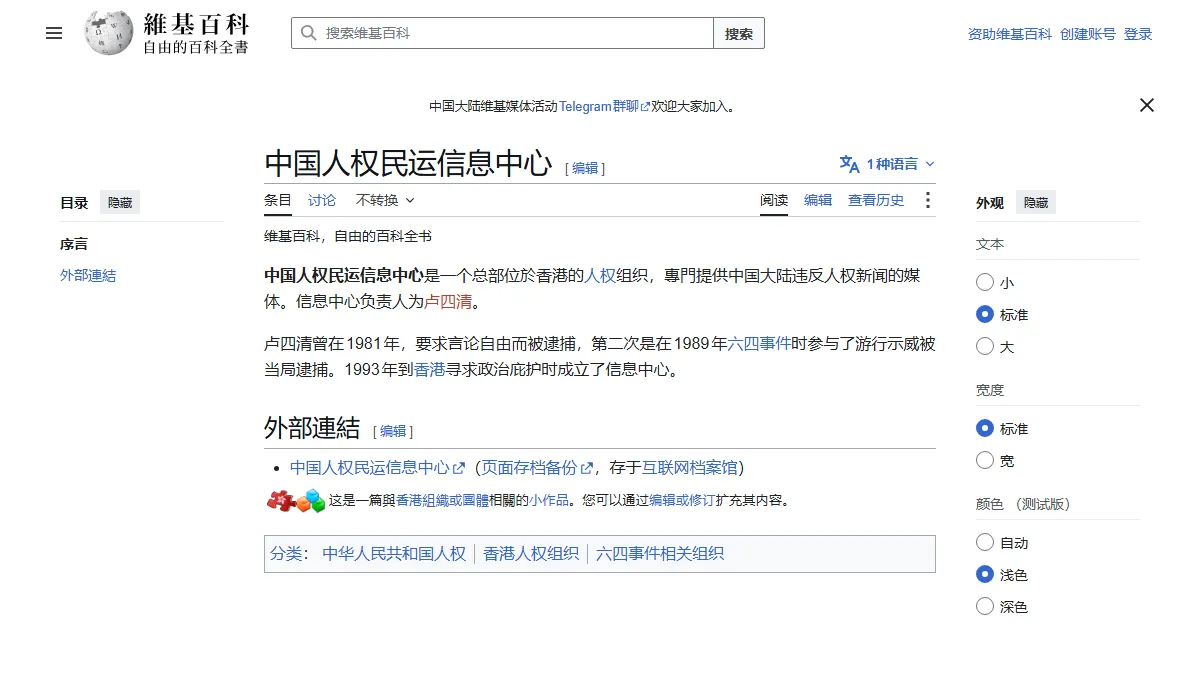The image size is (1200, 675).
Task: Close the Telegram notice banner
Action: tap(1147, 105)
